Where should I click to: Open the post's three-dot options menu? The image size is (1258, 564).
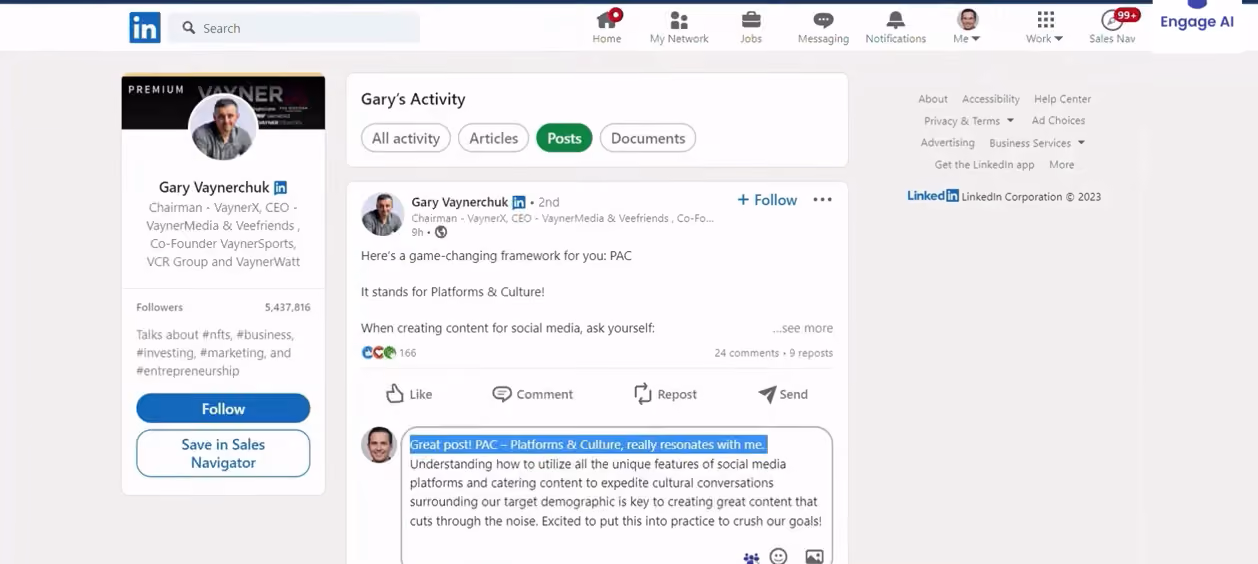point(822,200)
